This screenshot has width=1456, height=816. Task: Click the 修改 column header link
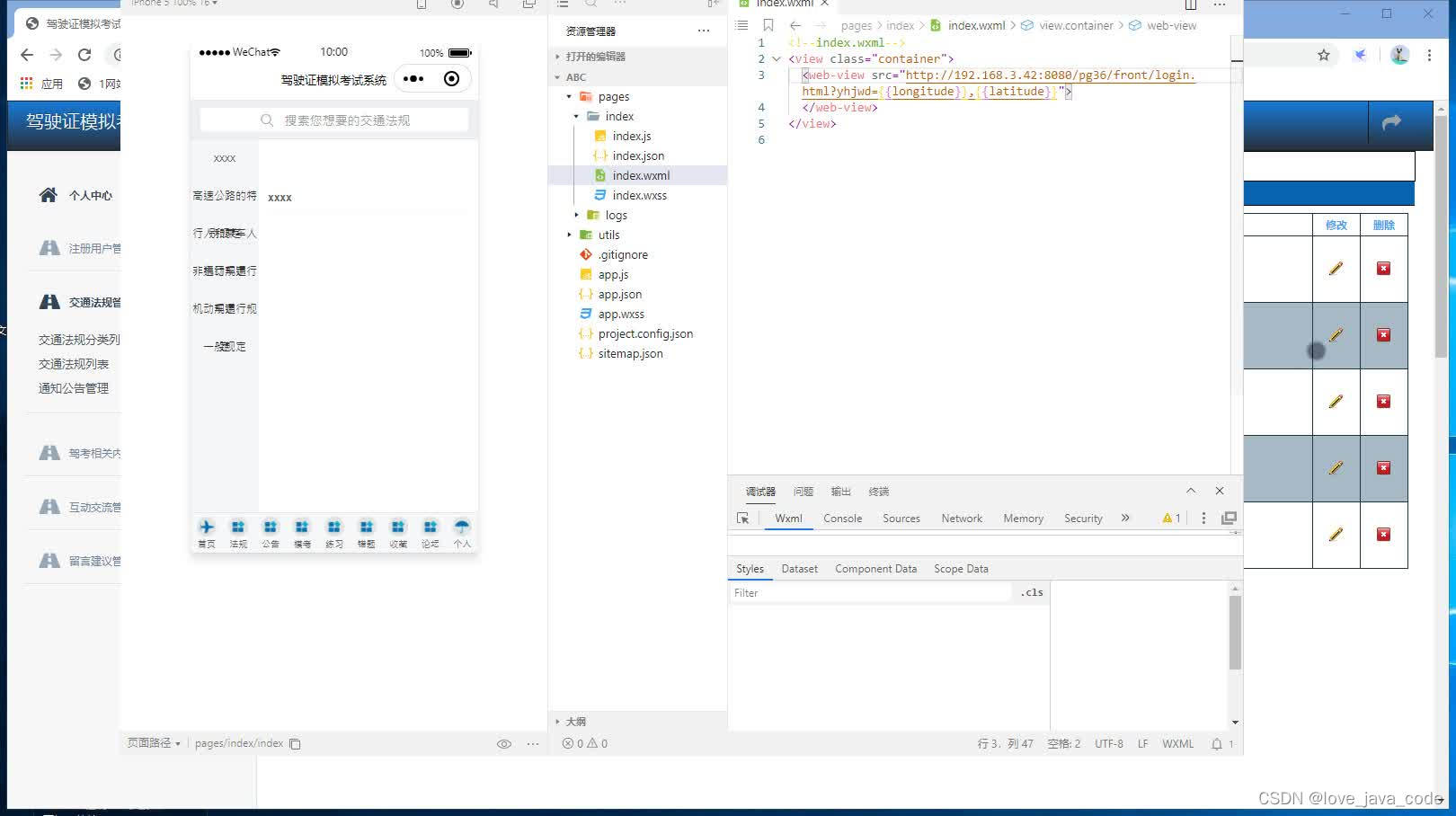point(1336,226)
